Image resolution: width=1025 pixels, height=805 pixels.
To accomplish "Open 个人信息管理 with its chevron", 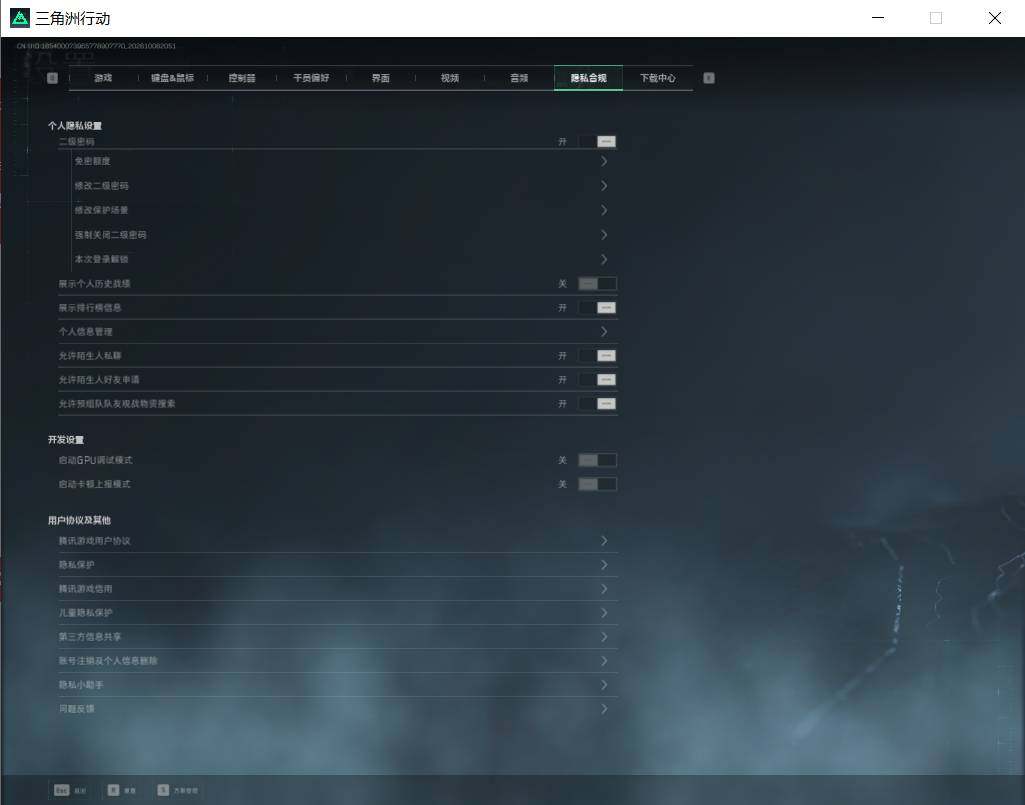I will tap(604, 332).
